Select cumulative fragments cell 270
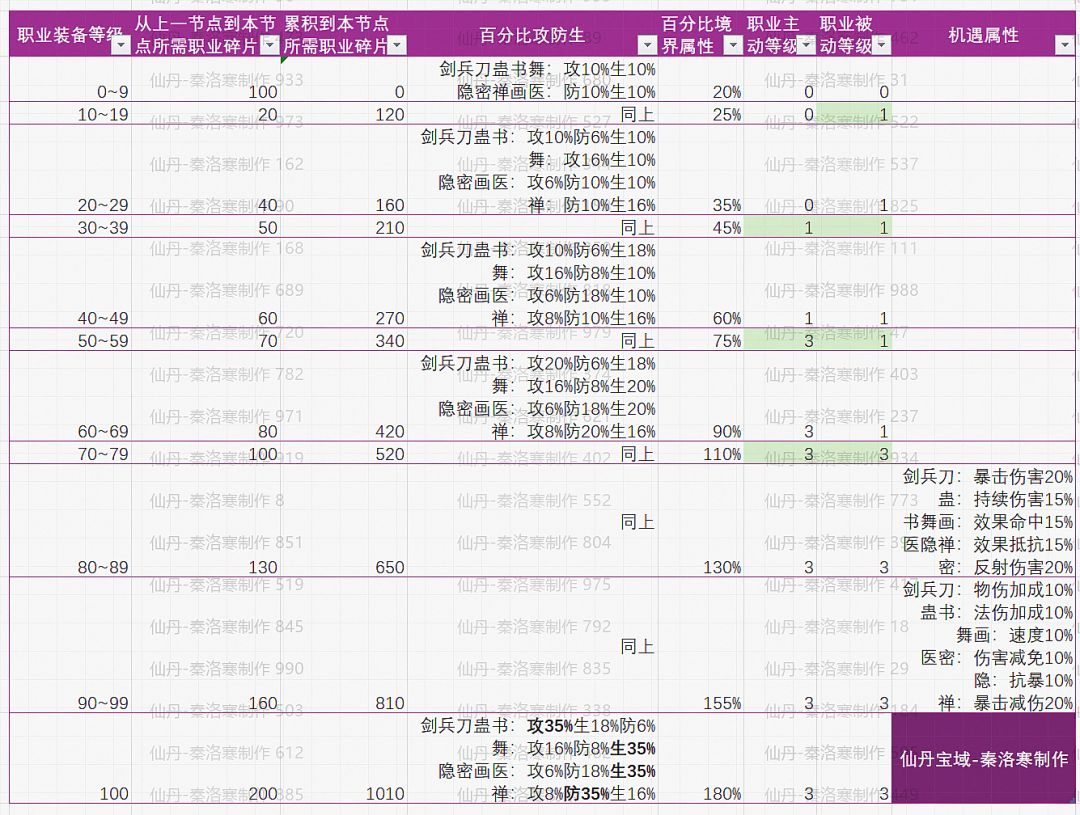The image size is (1080, 815). pyautogui.click(x=344, y=283)
